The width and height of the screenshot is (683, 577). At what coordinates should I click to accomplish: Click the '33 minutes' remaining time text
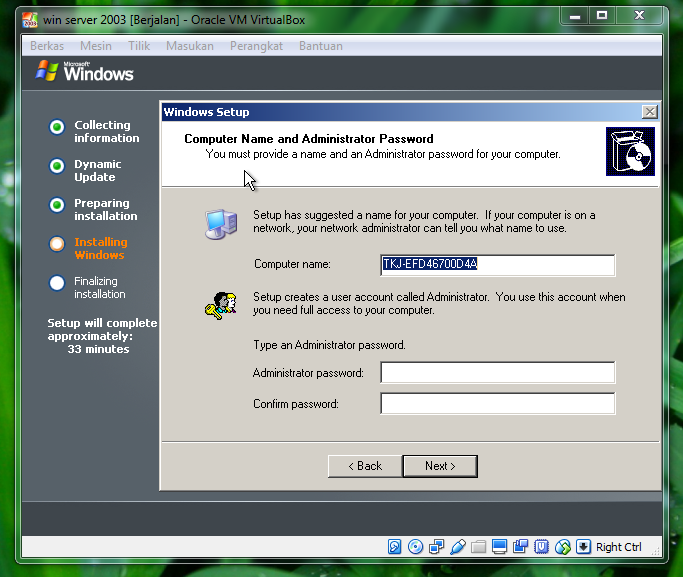tap(98, 349)
